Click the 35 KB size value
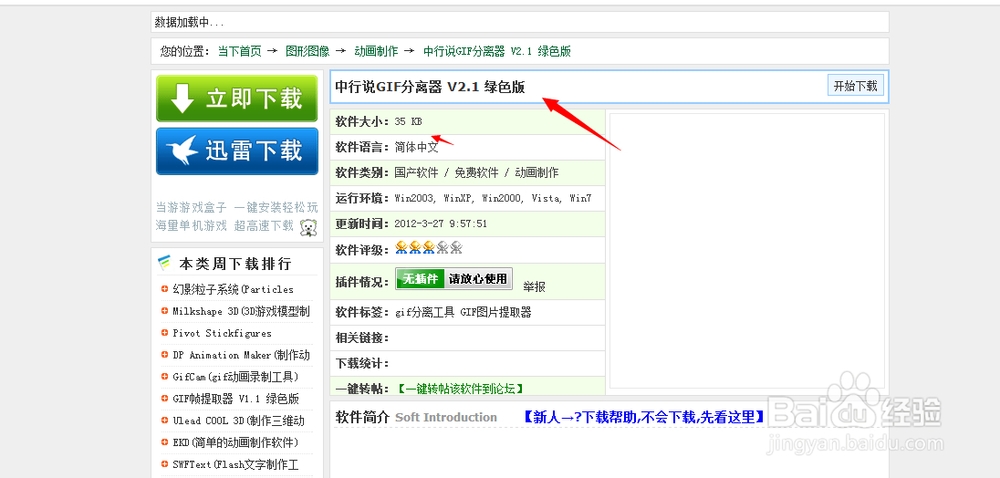This screenshot has height=478, width=1000. click(408, 121)
